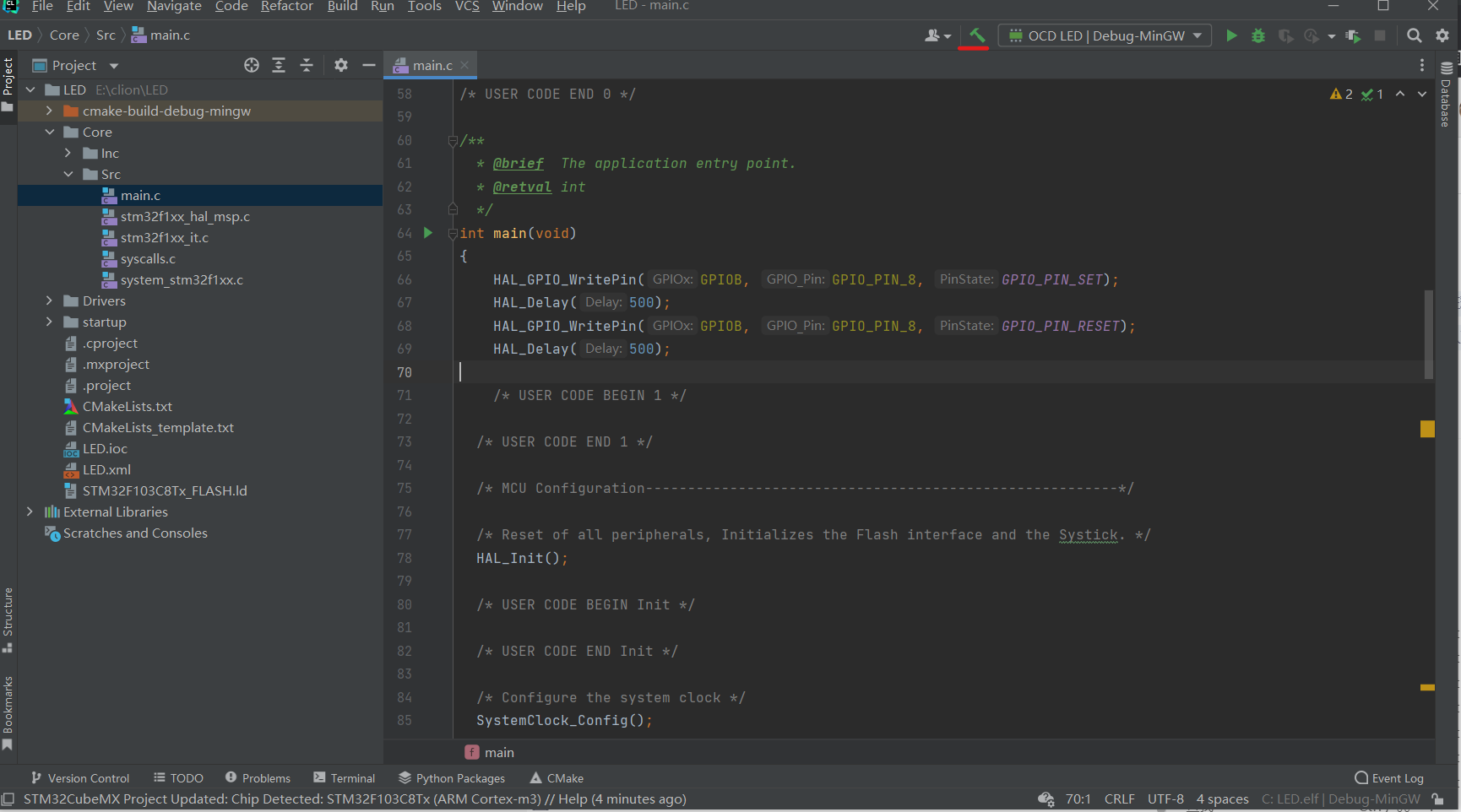Screen dimensions: 1461x812
Task: Open the Build menu
Action: coord(342,7)
